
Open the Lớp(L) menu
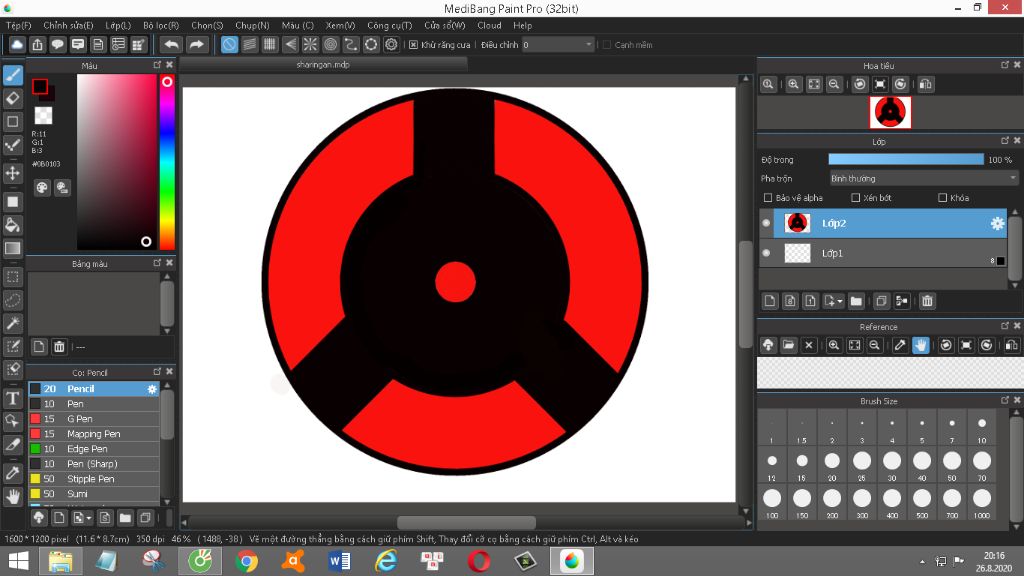pos(118,25)
